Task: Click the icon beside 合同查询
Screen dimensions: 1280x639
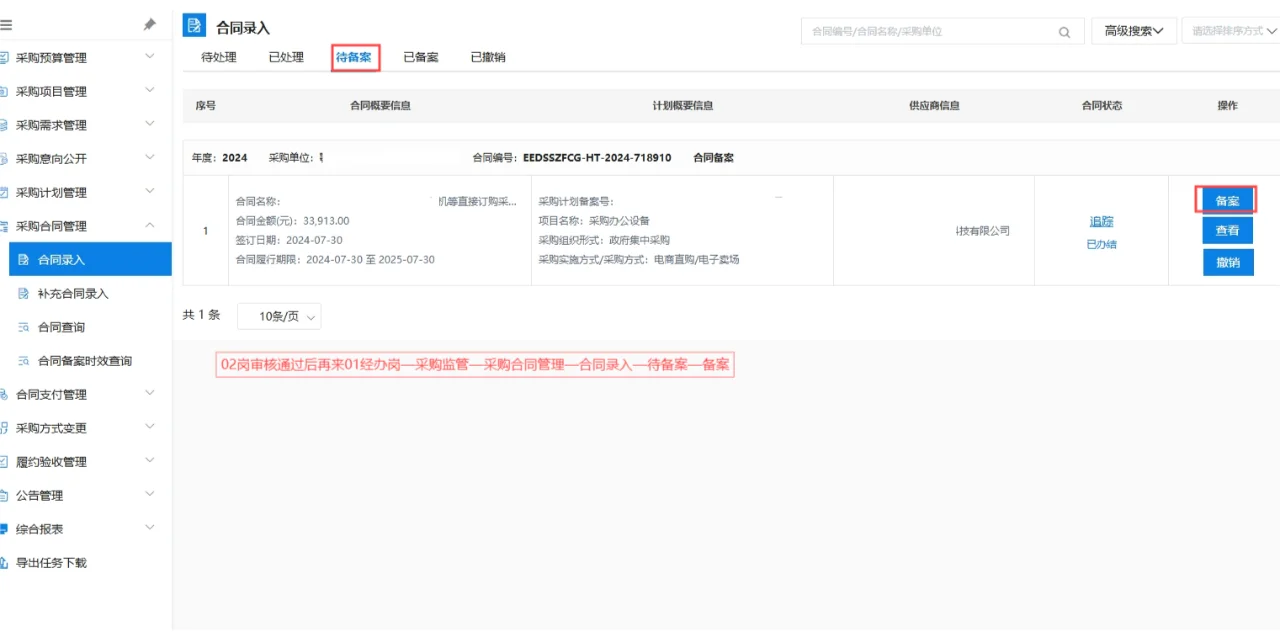Action: pos(24,327)
